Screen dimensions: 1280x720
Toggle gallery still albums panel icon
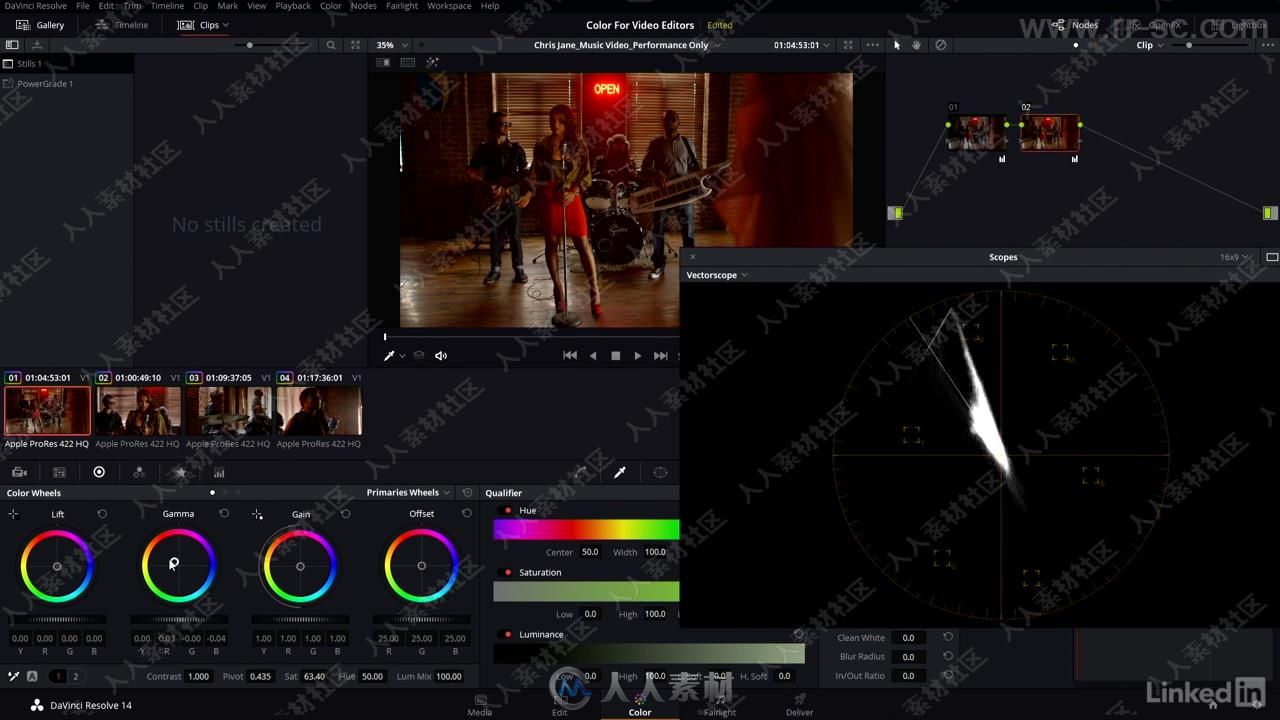[x=12, y=45]
